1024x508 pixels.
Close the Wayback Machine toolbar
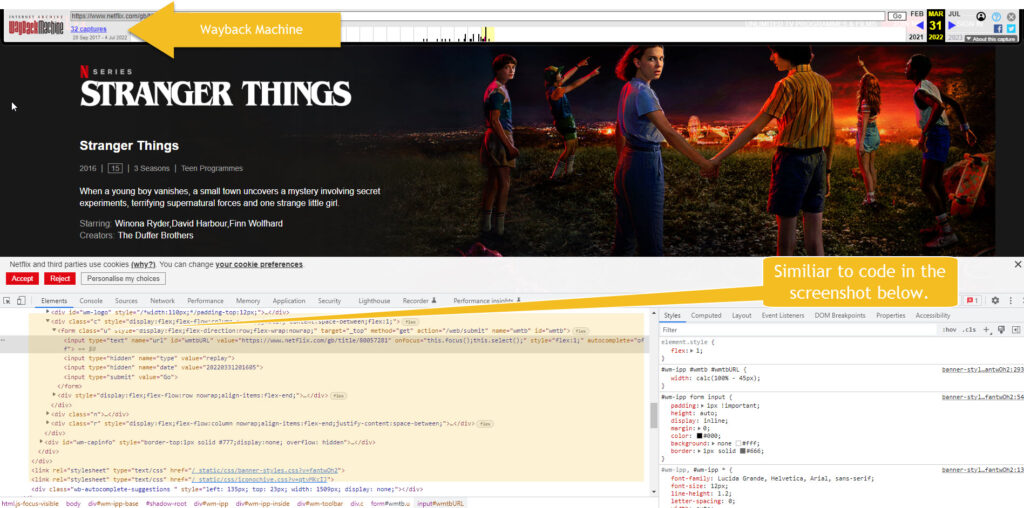pyautogui.click(x=1011, y=16)
